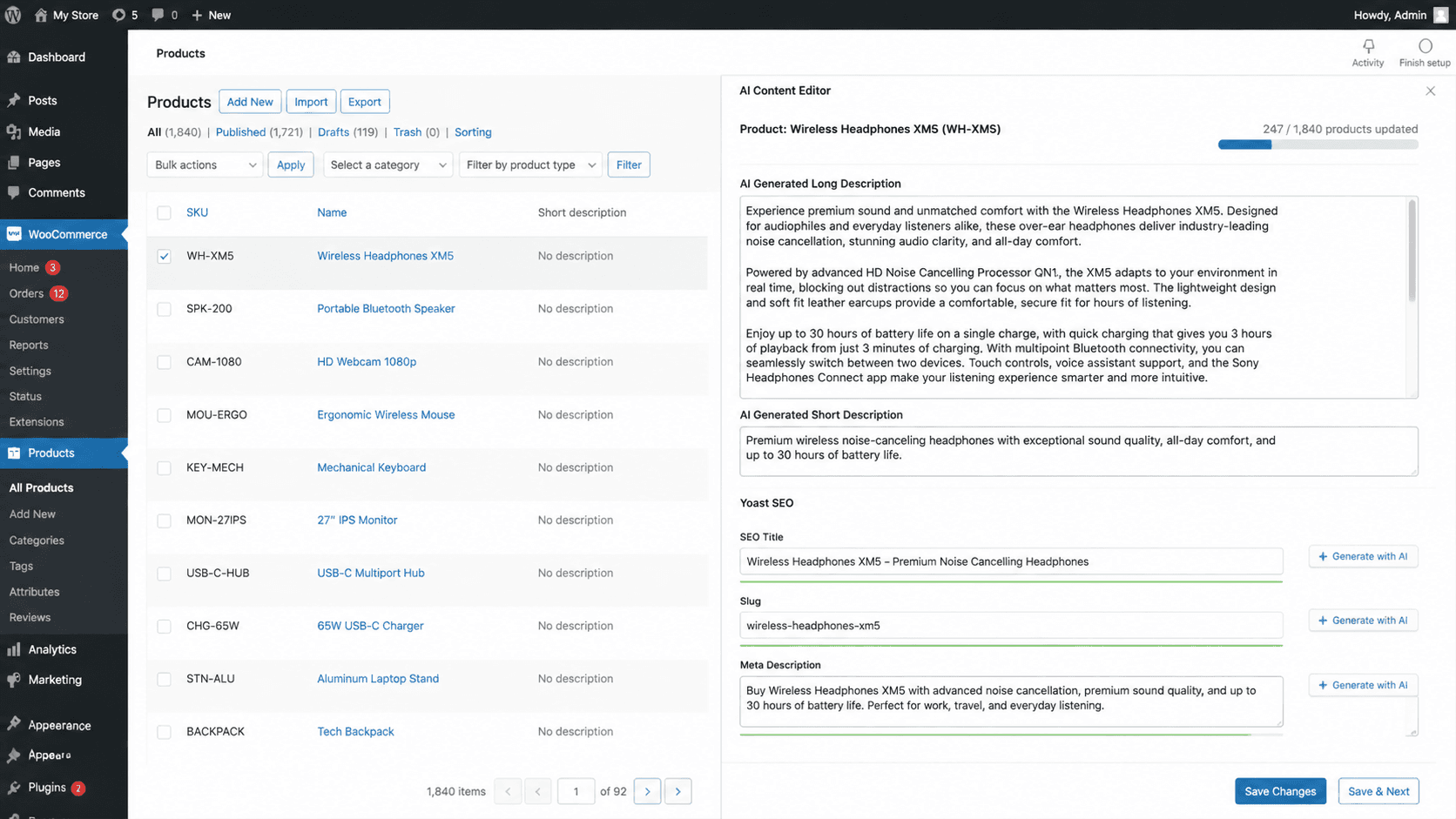Screen dimensions: 1456x819
Task: Click Generate with AI for Meta Description
Action: pyautogui.click(x=1363, y=685)
